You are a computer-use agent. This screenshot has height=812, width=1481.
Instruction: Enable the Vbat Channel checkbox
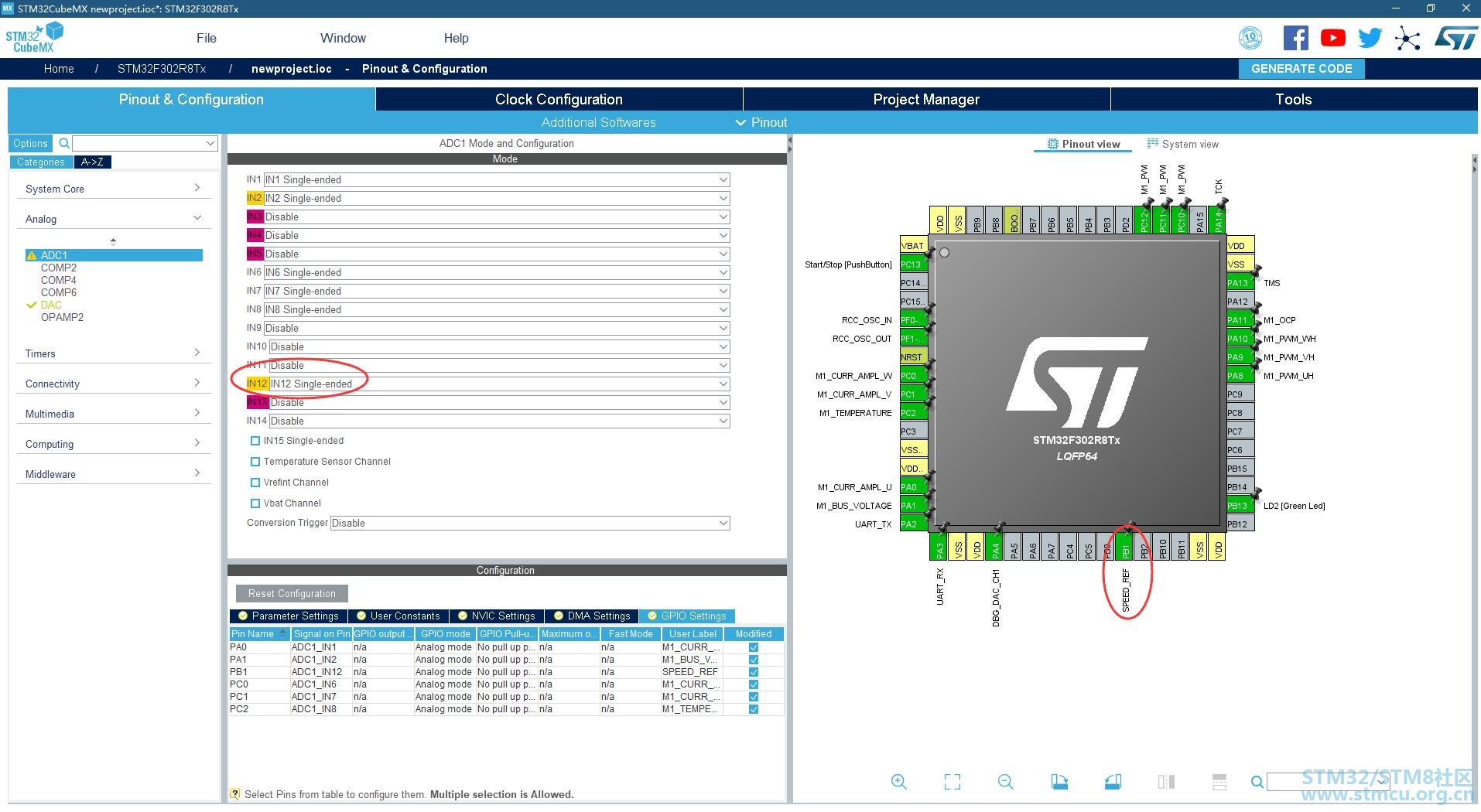tap(255, 503)
